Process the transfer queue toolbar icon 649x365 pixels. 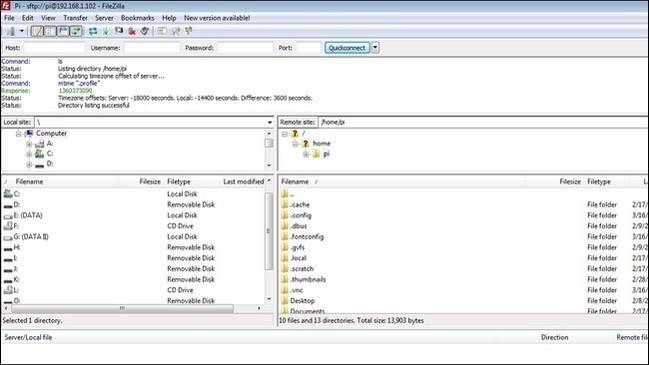click(106, 31)
